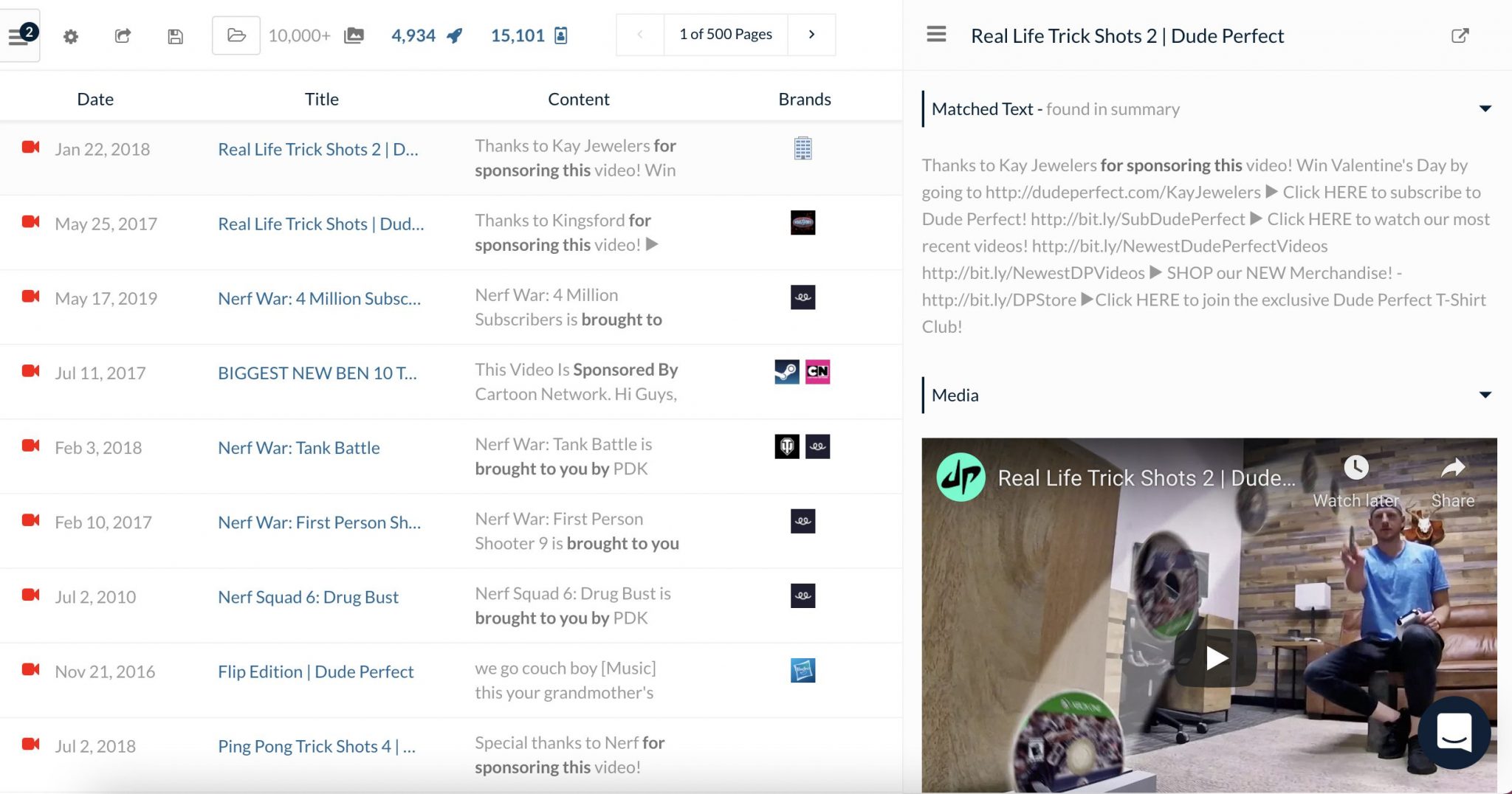Click the share export icon in toolbar

click(x=123, y=35)
